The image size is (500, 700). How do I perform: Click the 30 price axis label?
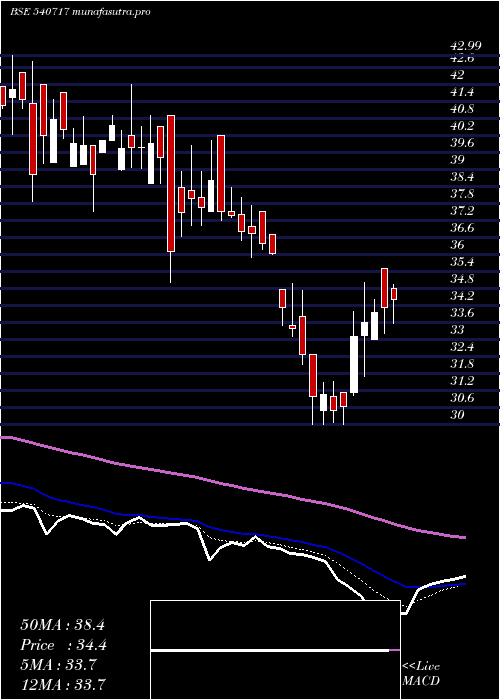(458, 415)
